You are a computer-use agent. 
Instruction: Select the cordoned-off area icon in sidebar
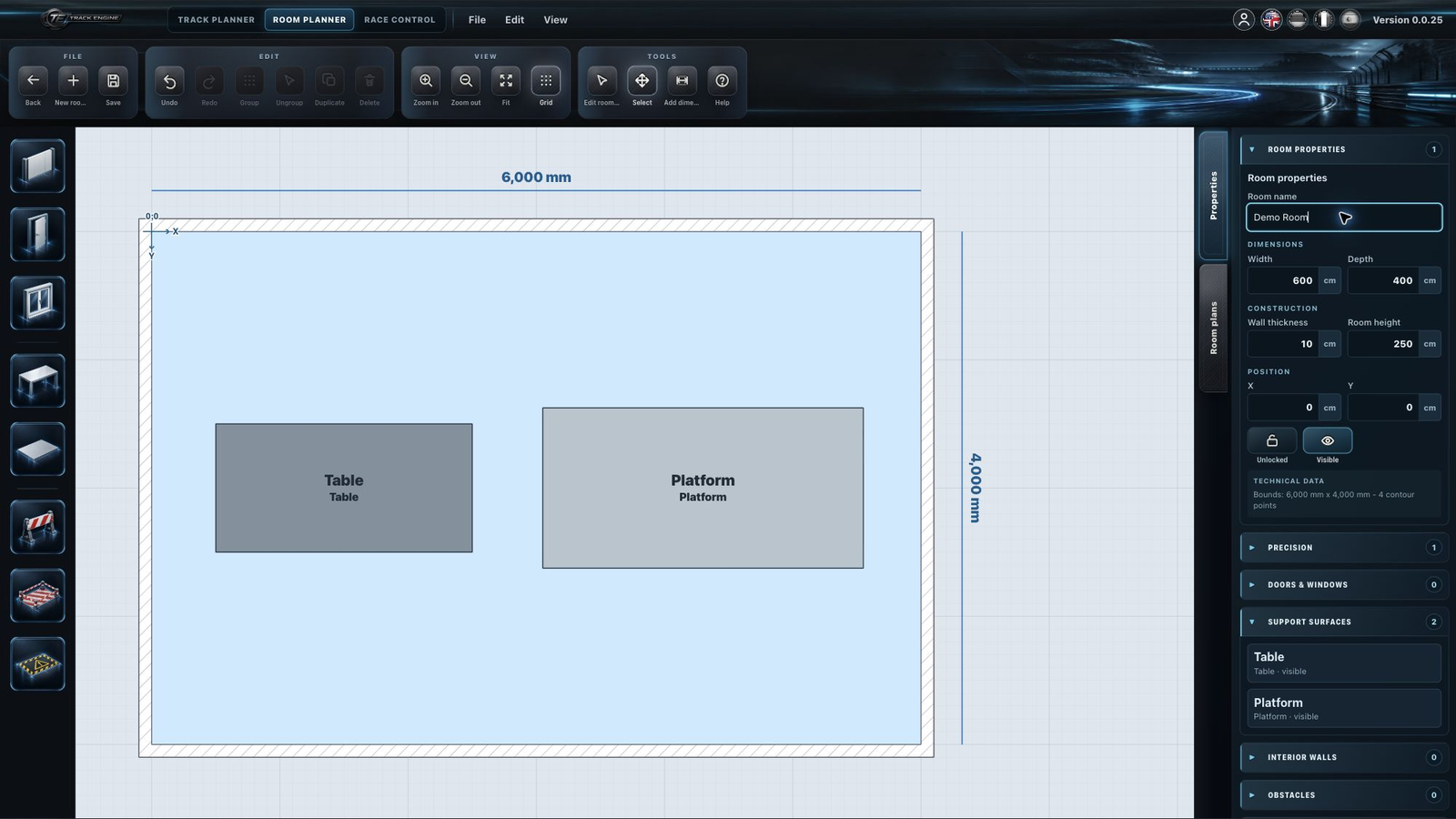point(37,595)
